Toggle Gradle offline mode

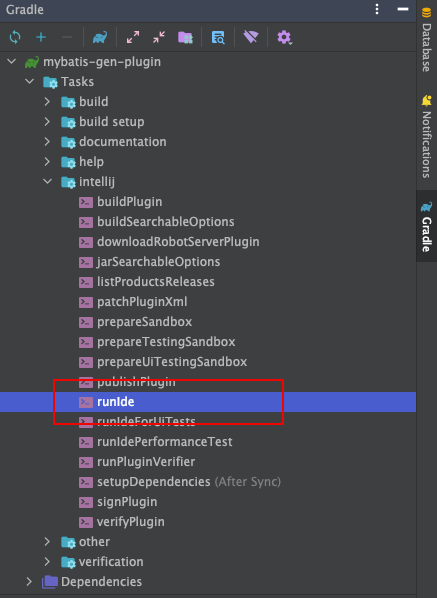251,37
